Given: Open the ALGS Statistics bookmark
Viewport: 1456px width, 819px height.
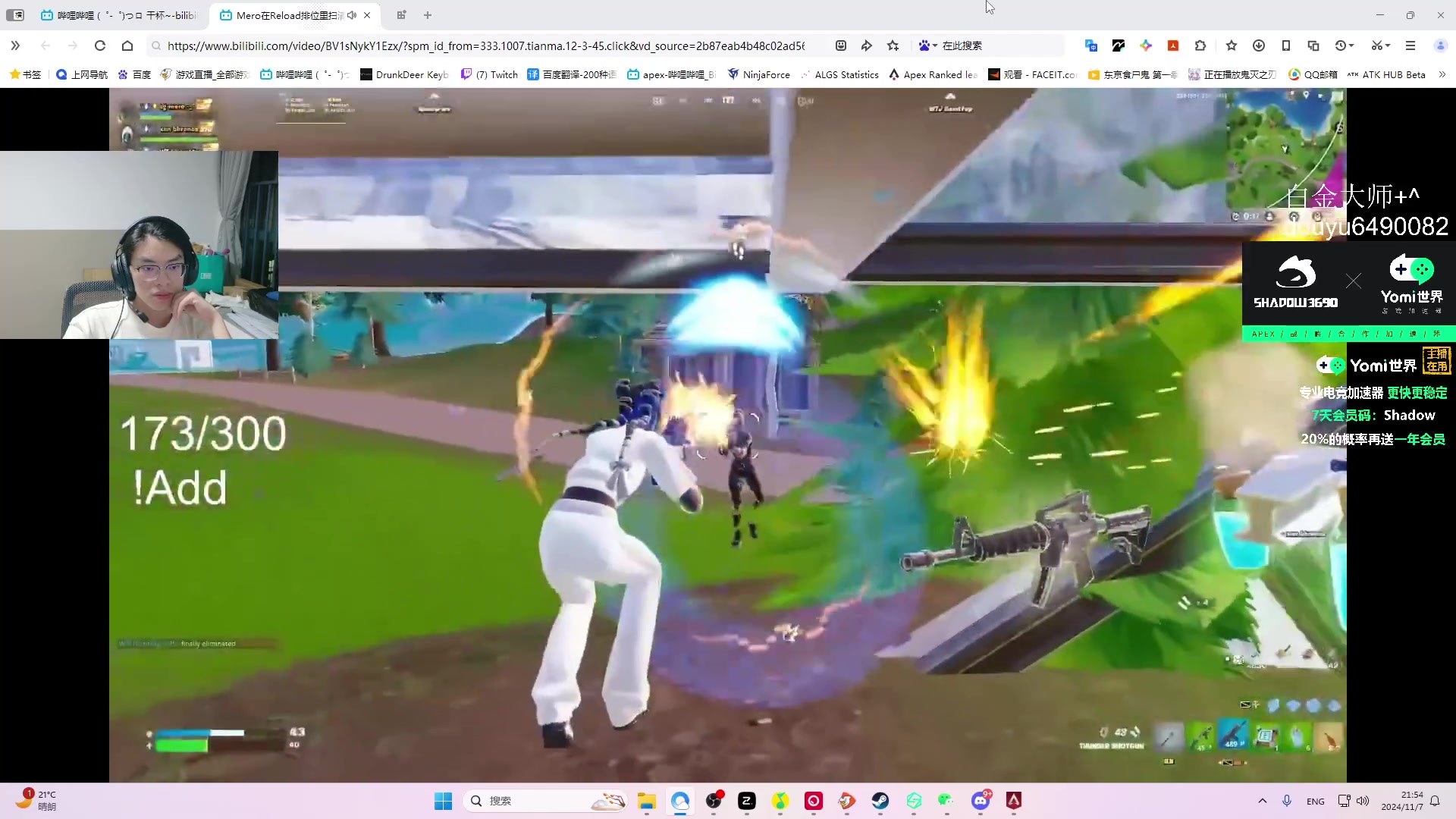Looking at the screenshot, I should tap(839, 74).
